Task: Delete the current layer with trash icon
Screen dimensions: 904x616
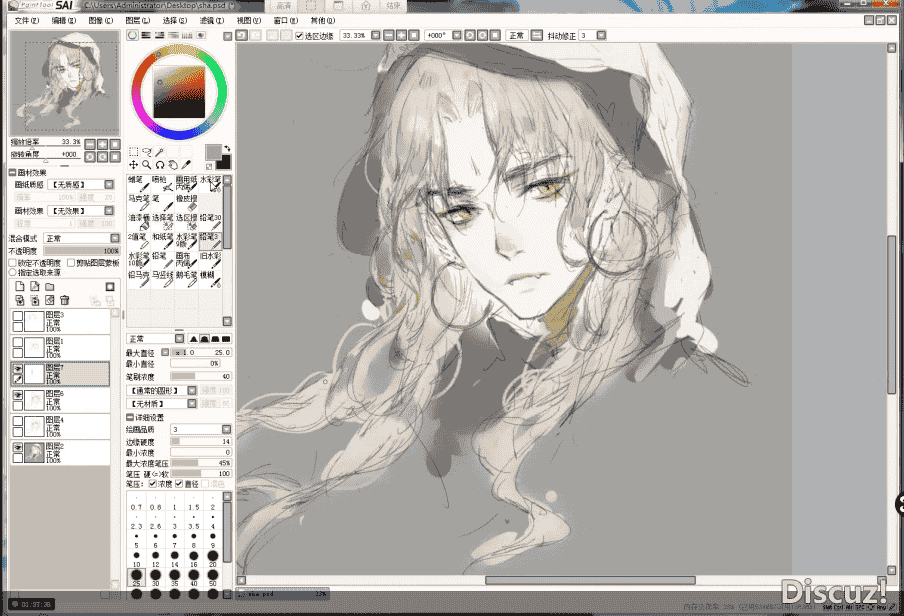Action: (x=65, y=300)
